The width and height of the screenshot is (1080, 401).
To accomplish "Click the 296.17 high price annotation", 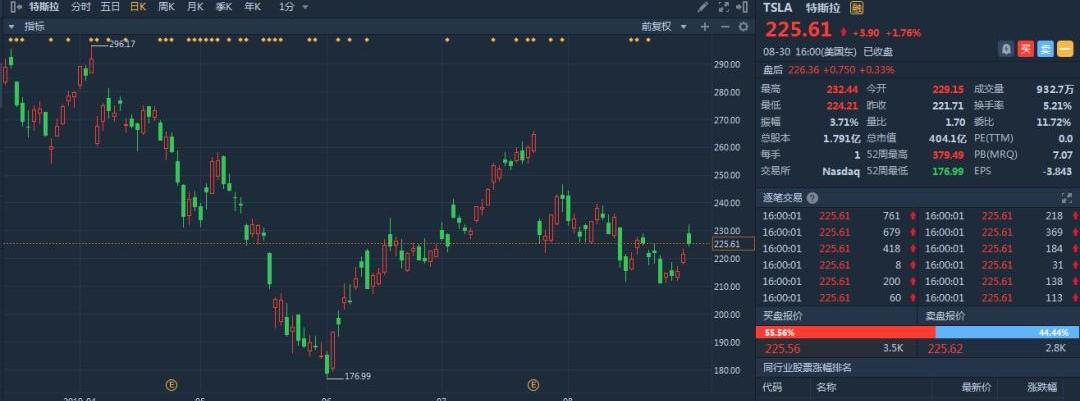I will pyautogui.click(x=123, y=44).
